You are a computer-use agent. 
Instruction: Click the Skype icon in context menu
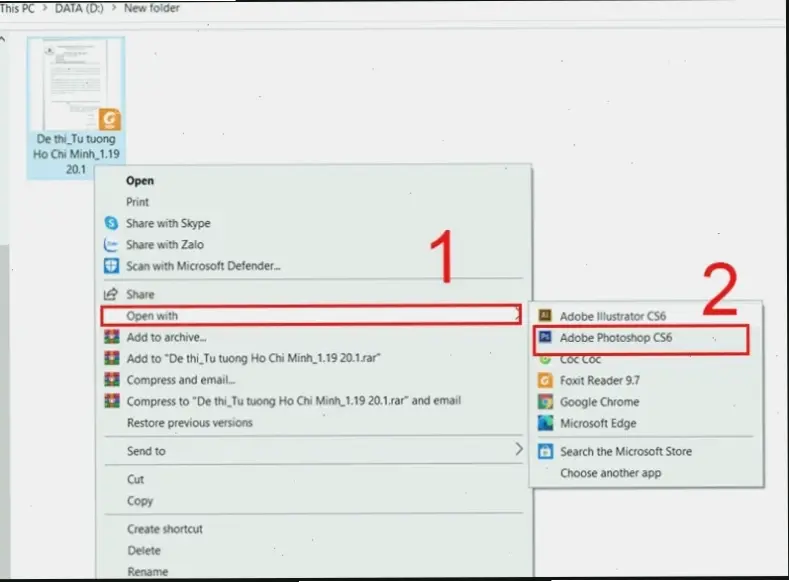tap(112, 223)
